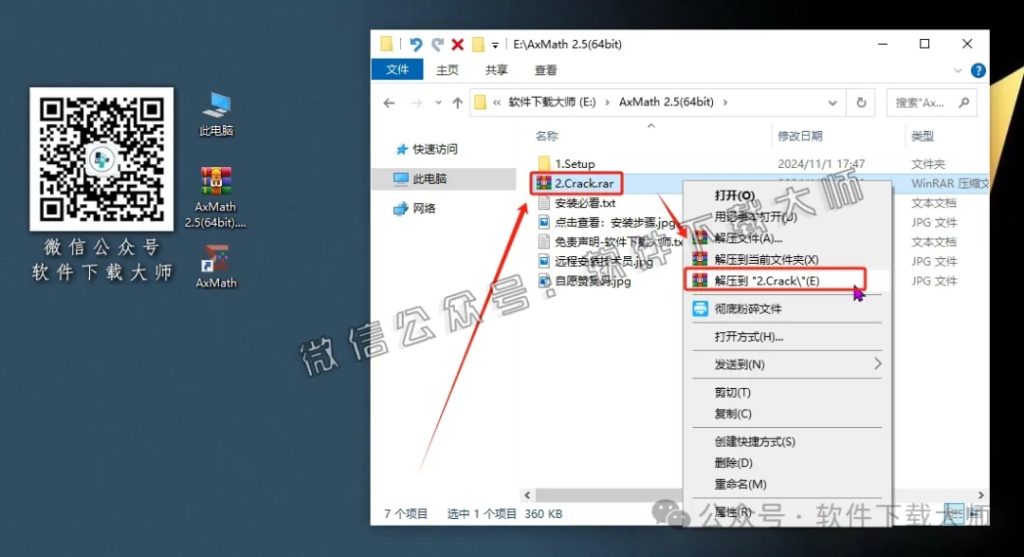Select 远程安装技术员.jpg file
Screen dimensions: 1024x557
[594, 261]
